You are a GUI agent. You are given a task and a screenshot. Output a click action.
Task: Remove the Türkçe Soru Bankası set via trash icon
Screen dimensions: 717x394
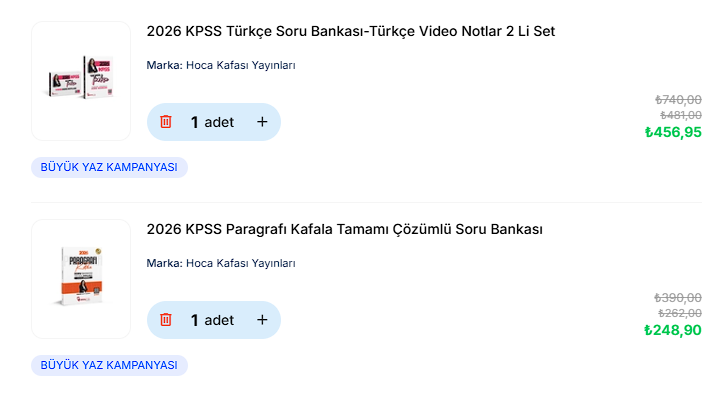166,122
